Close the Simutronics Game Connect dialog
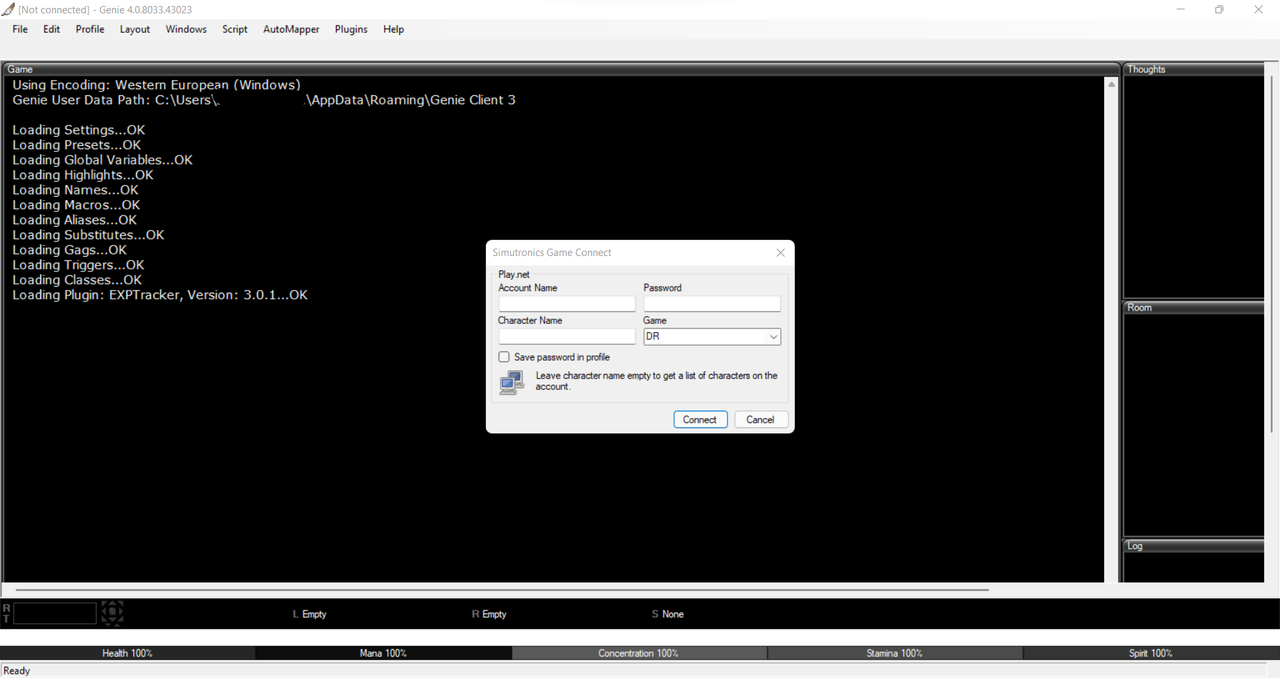The image size is (1280, 678). pyautogui.click(x=781, y=253)
